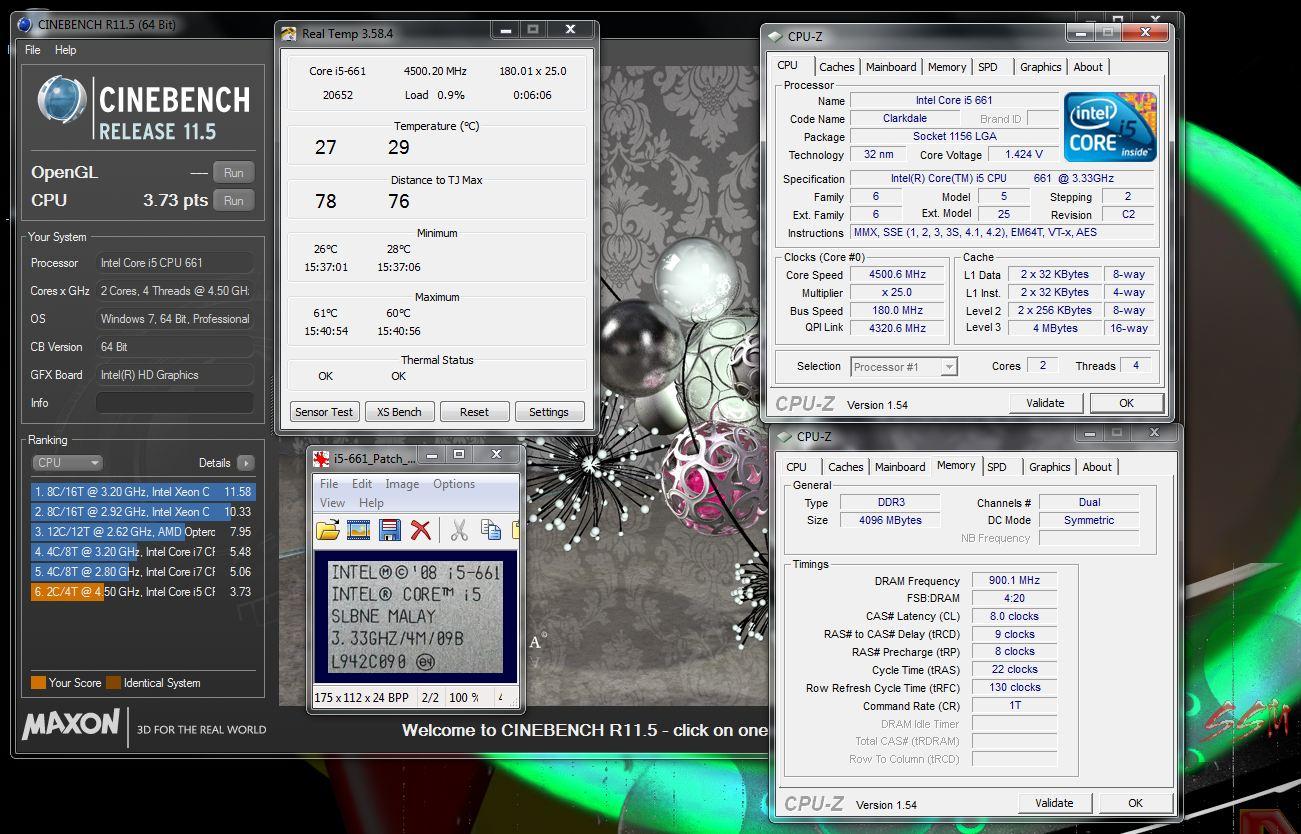
Task: Click the Cinebench title bar icon
Action: click(x=24, y=23)
